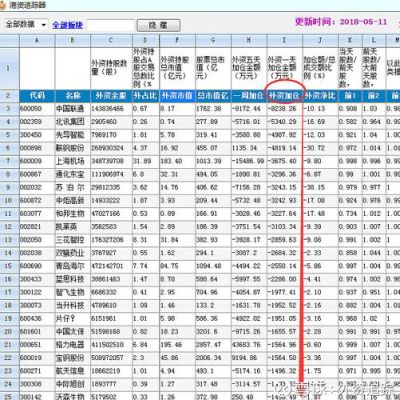Select column A header

[x=37, y=40]
